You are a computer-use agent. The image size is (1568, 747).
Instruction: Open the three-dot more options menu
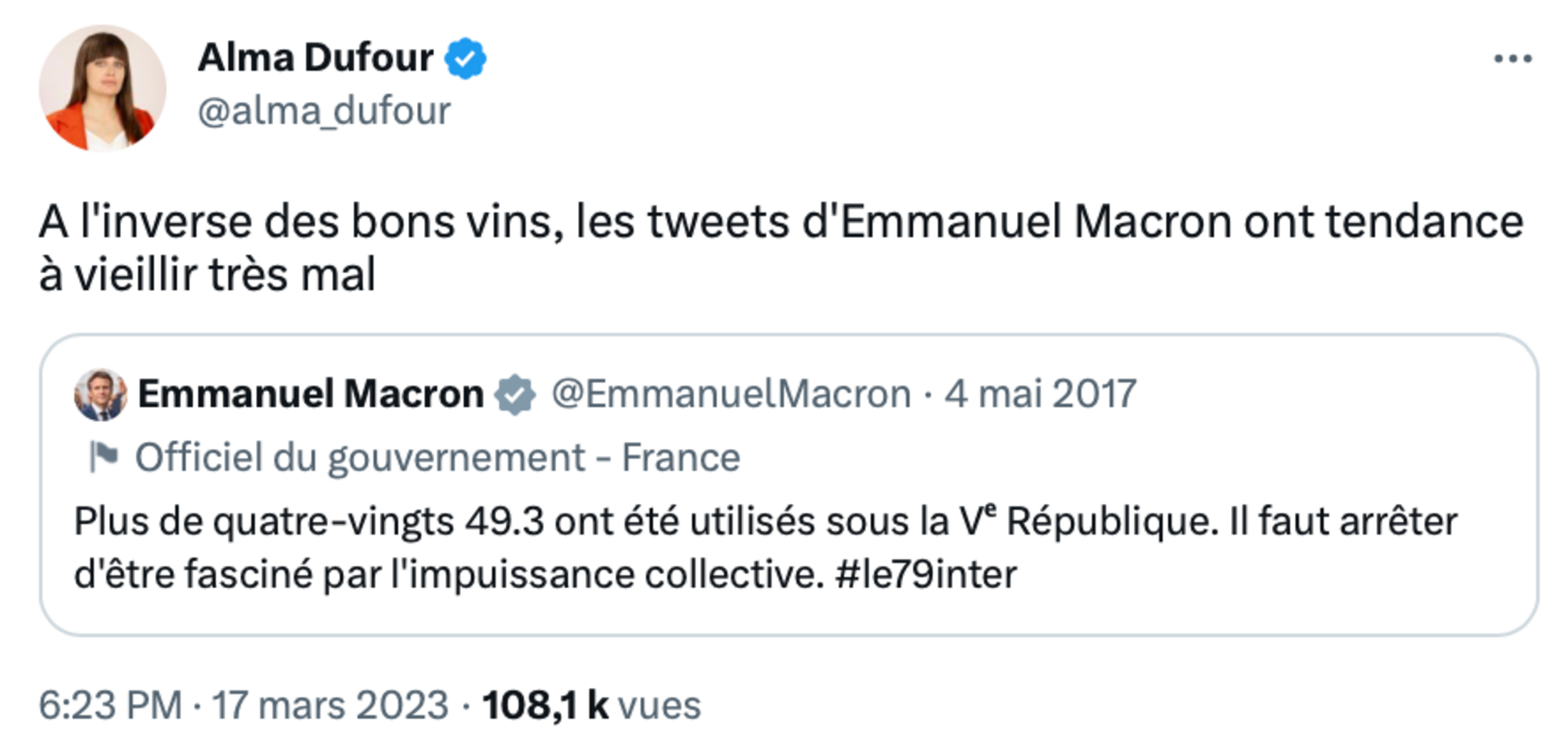tap(1512, 58)
